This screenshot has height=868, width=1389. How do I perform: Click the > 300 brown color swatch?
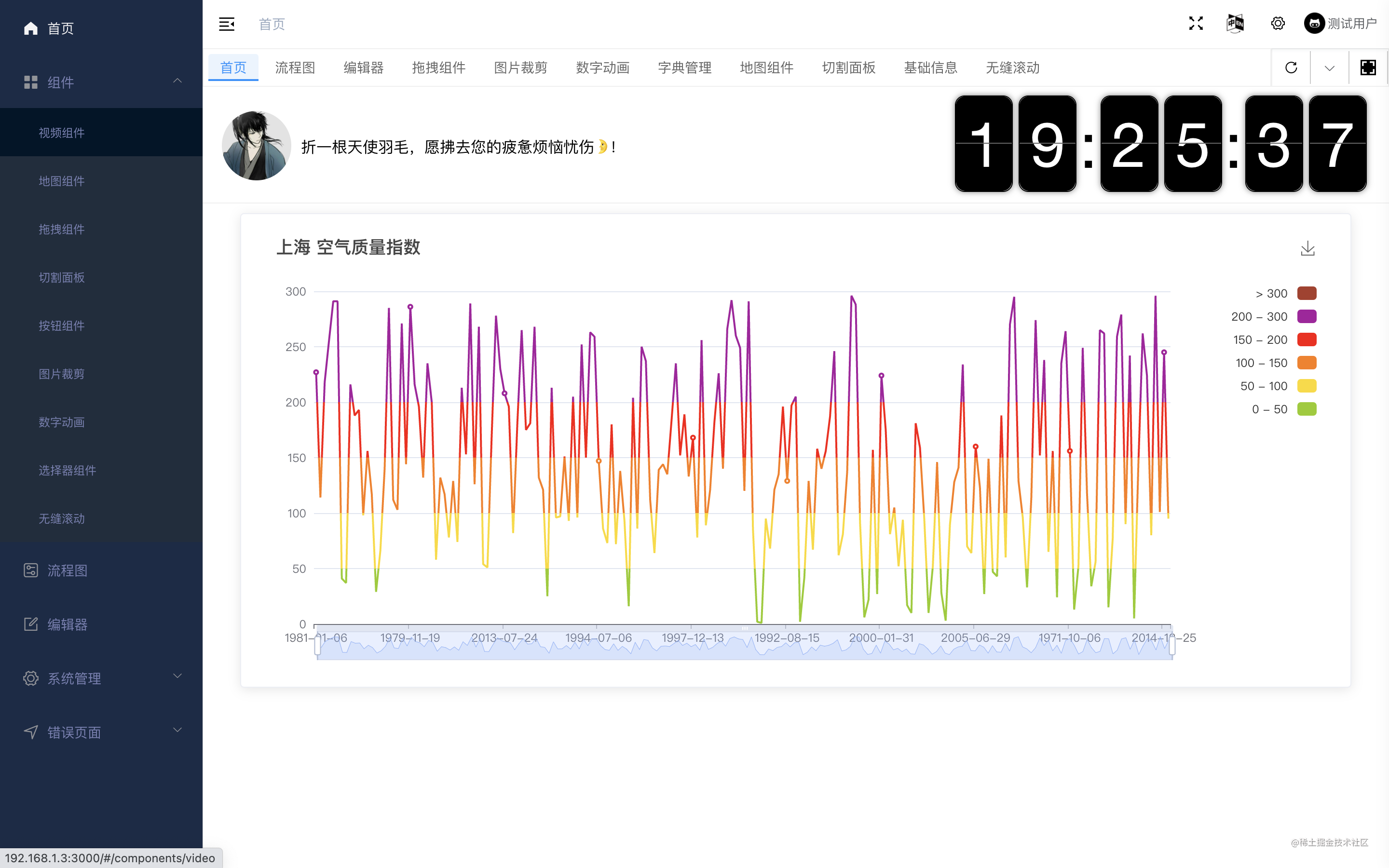(x=1307, y=293)
